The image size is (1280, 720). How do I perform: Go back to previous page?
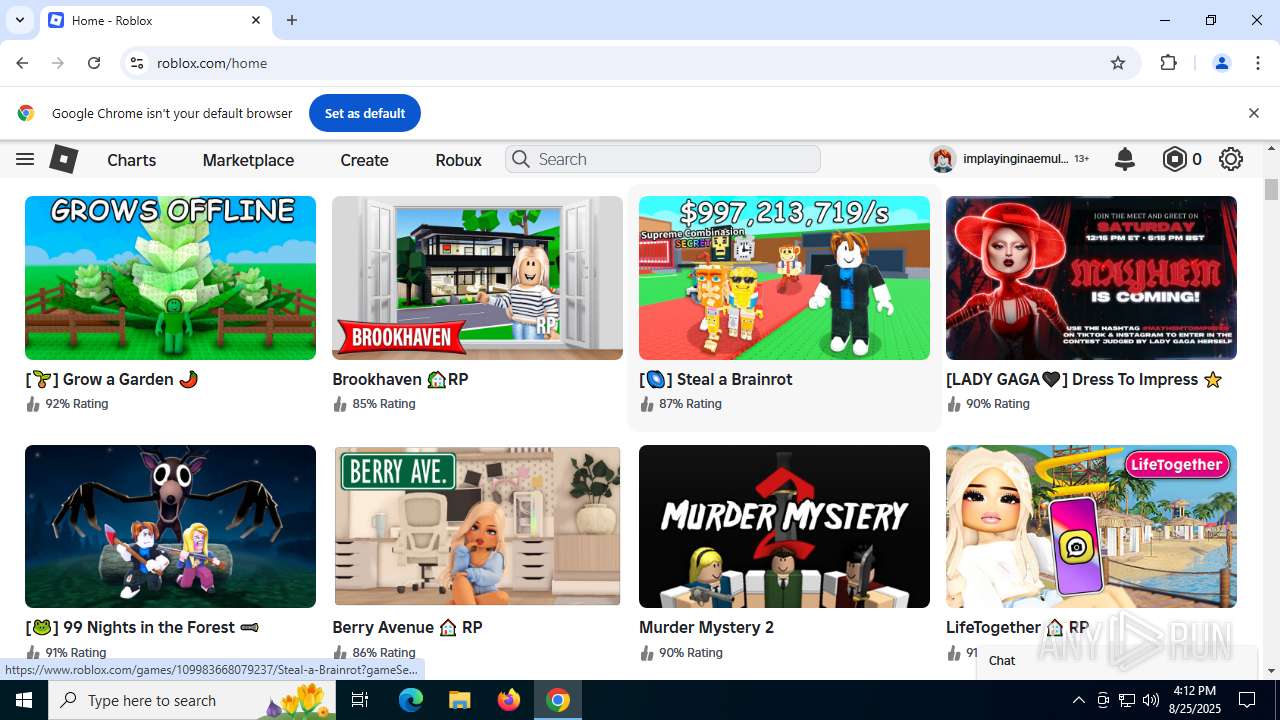pyautogui.click(x=22, y=63)
